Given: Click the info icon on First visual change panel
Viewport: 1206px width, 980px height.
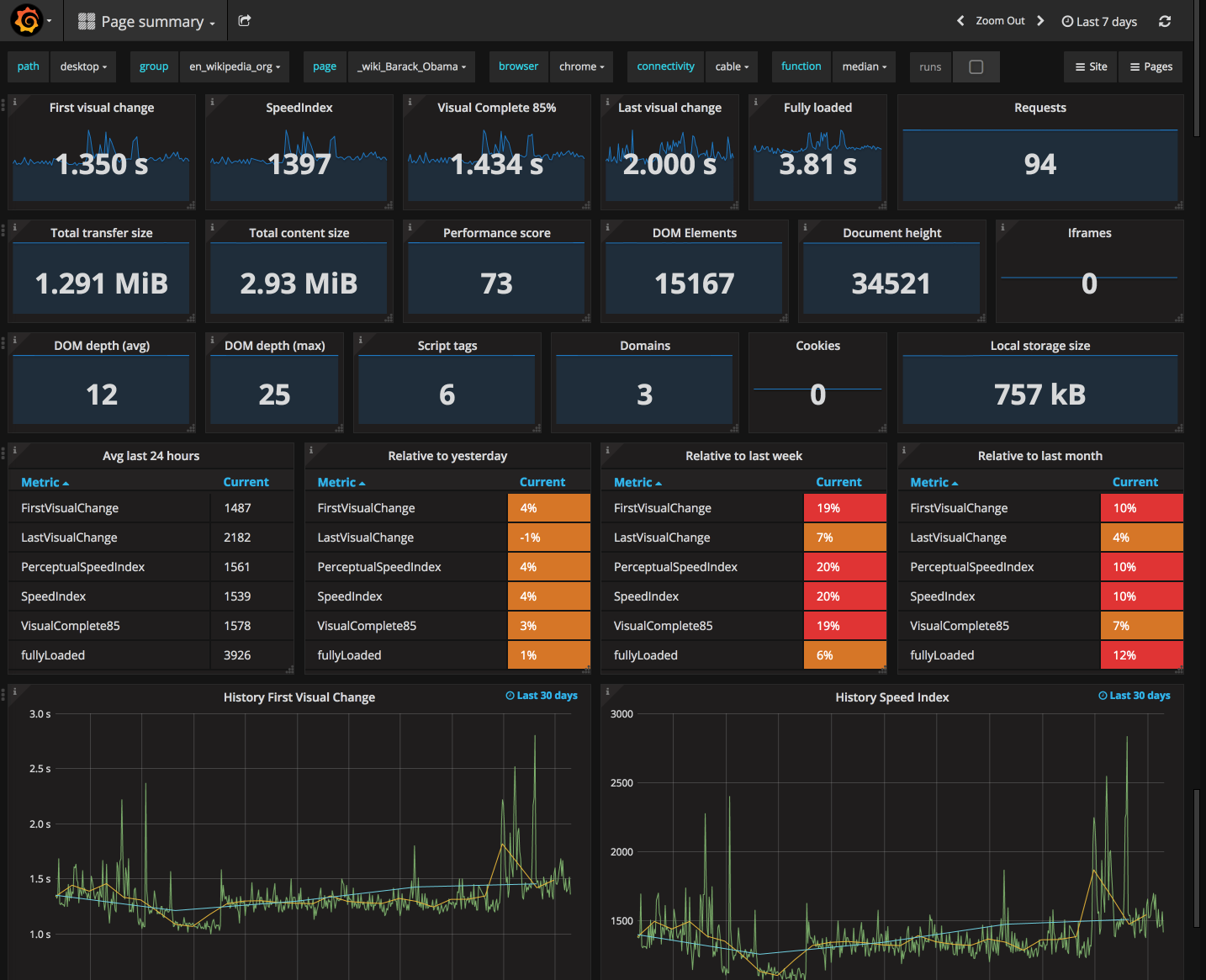Looking at the screenshot, I should (x=14, y=101).
